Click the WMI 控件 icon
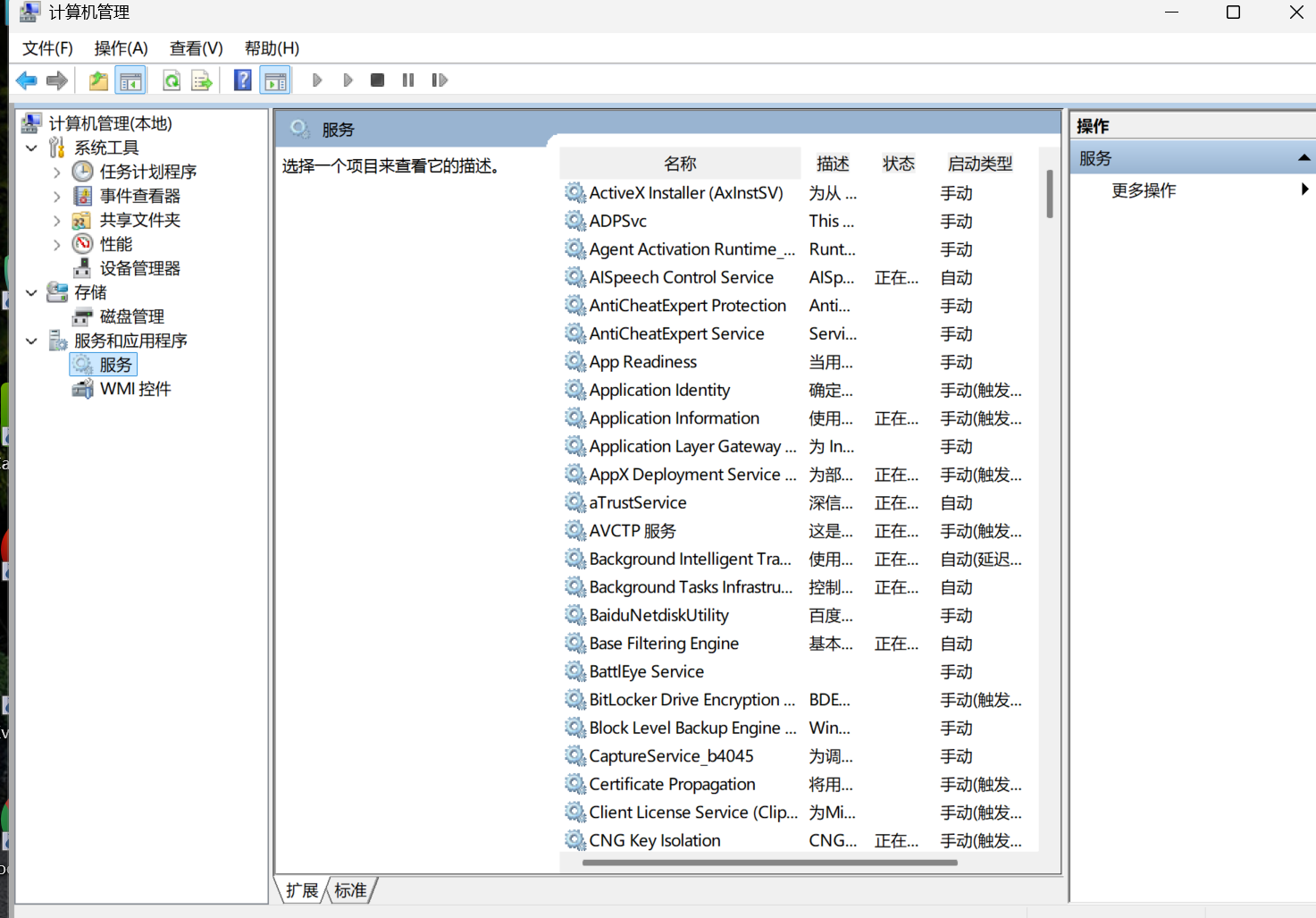Screen dimensions: 1316x918 click(x=82, y=389)
